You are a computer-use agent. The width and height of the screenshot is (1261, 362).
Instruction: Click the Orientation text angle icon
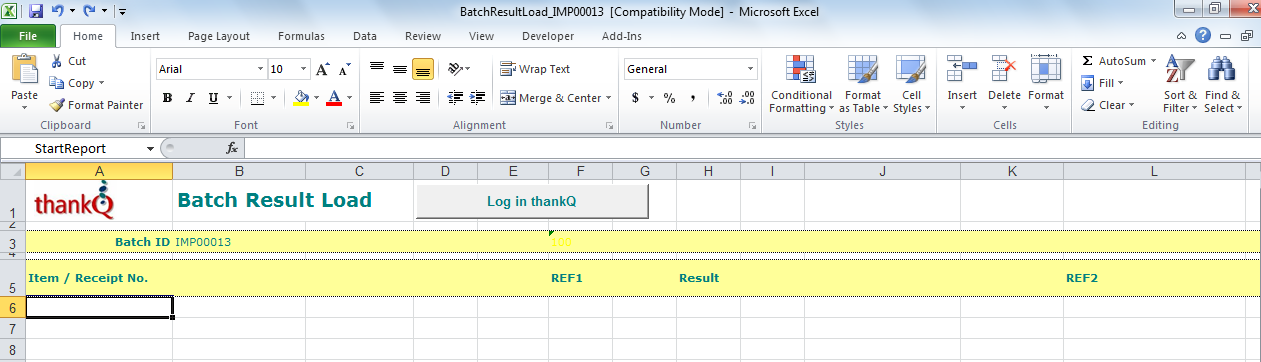click(455, 69)
